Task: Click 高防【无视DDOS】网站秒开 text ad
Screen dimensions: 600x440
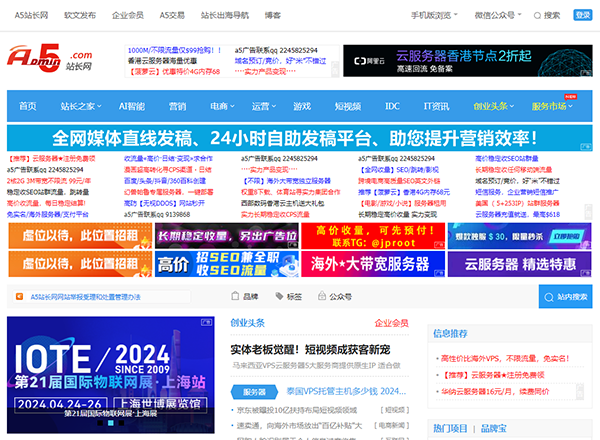Action: pyautogui.click(x=165, y=203)
